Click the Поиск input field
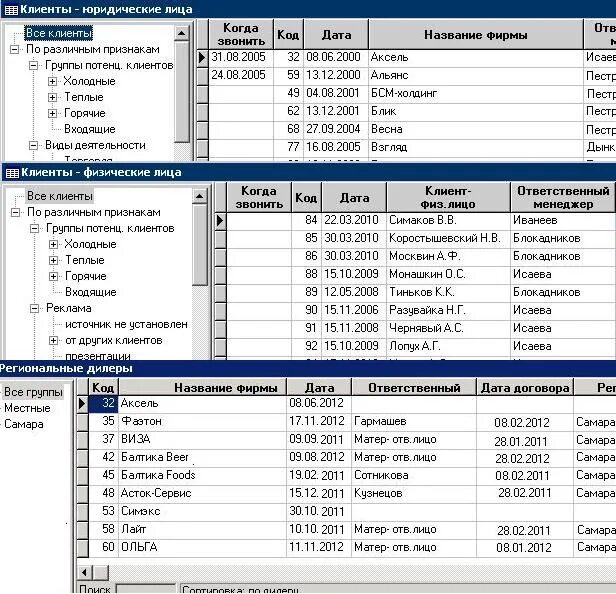 tap(146, 589)
